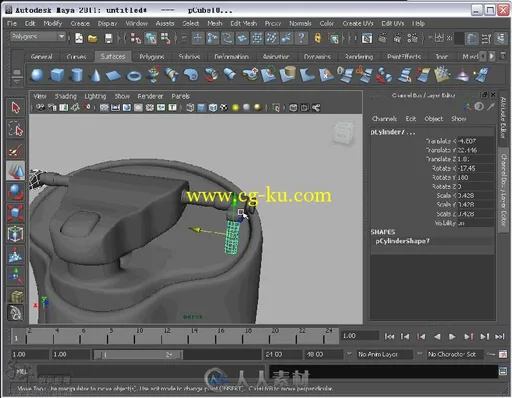Activate the Lasso select tool
Viewport: 512px width, 398px height.
(15, 129)
